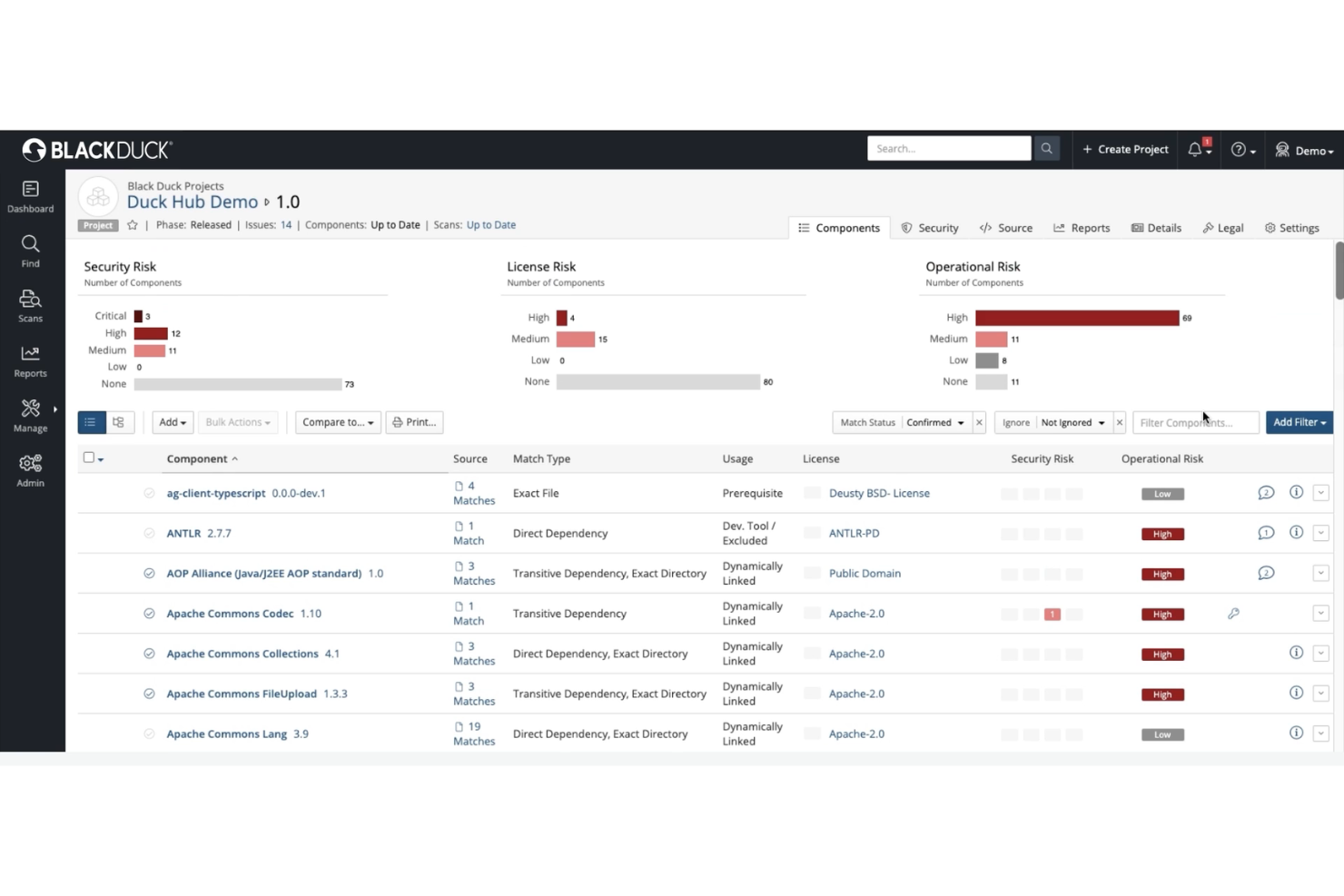The width and height of the screenshot is (1344, 896).
Task: Toggle review status of ANTLR
Action: 149,533
